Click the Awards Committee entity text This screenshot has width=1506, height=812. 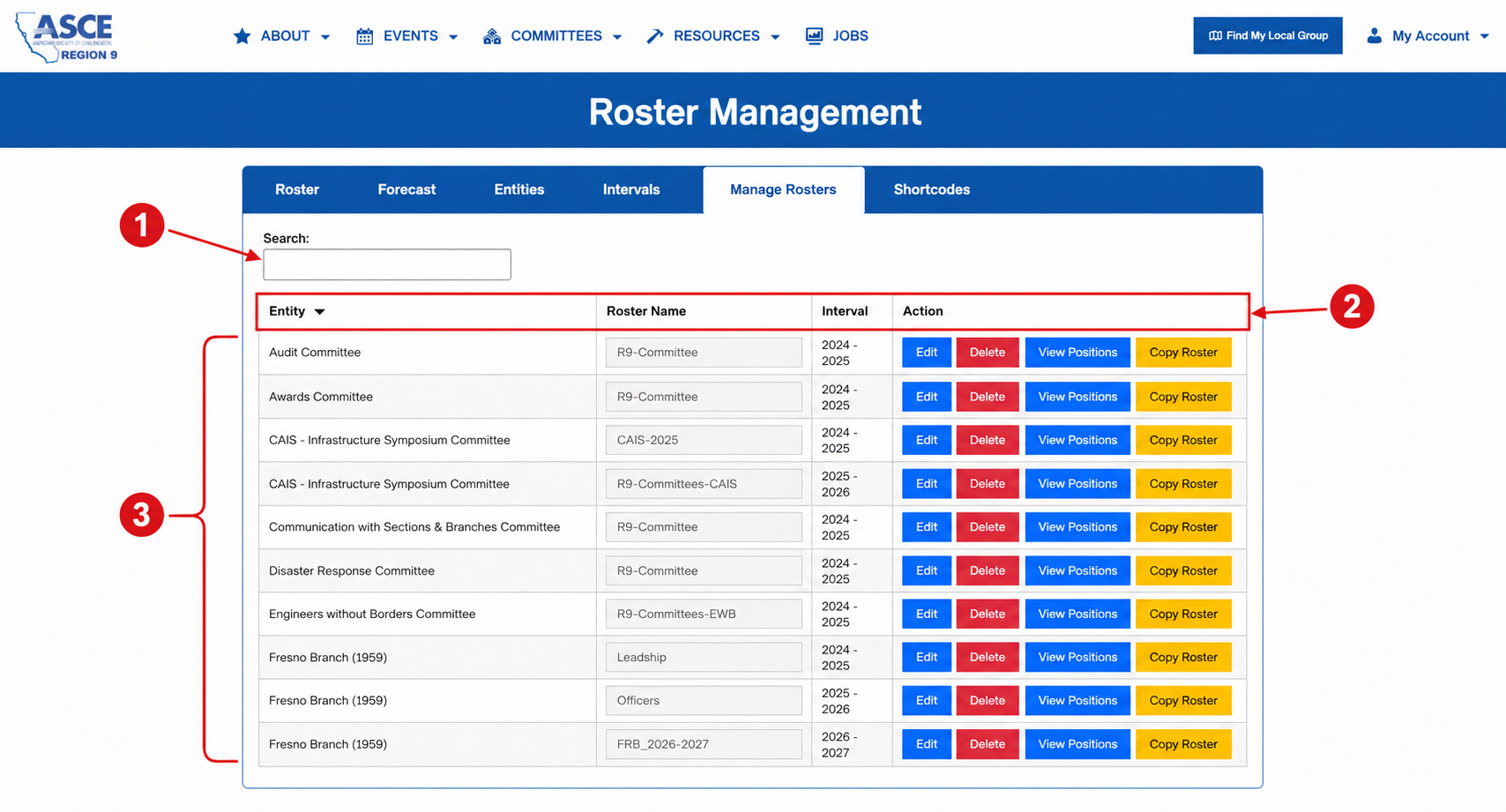click(321, 397)
